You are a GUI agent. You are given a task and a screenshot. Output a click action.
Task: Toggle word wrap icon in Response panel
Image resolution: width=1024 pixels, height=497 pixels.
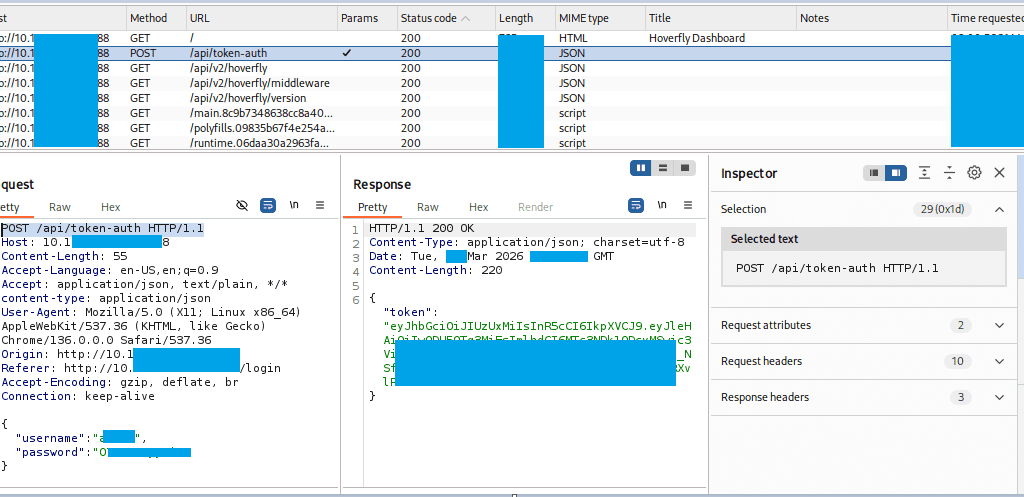pos(636,205)
